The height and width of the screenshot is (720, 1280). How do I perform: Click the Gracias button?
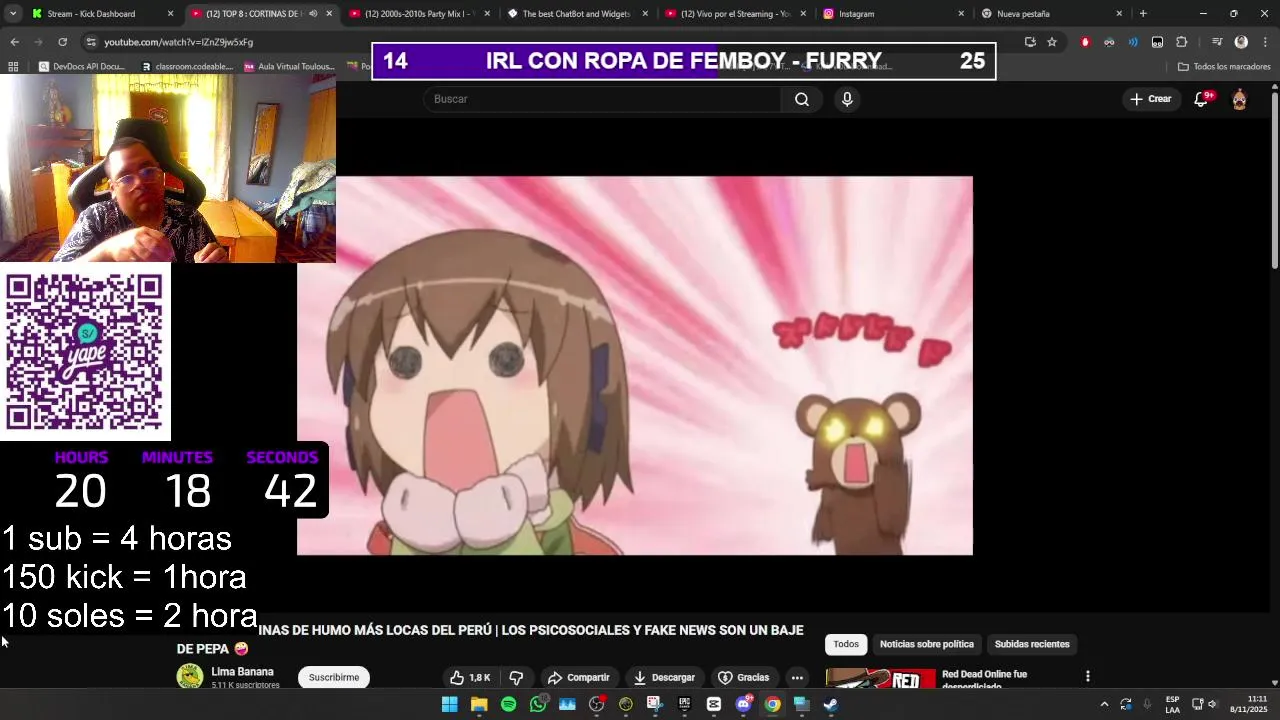coord(744,677)
